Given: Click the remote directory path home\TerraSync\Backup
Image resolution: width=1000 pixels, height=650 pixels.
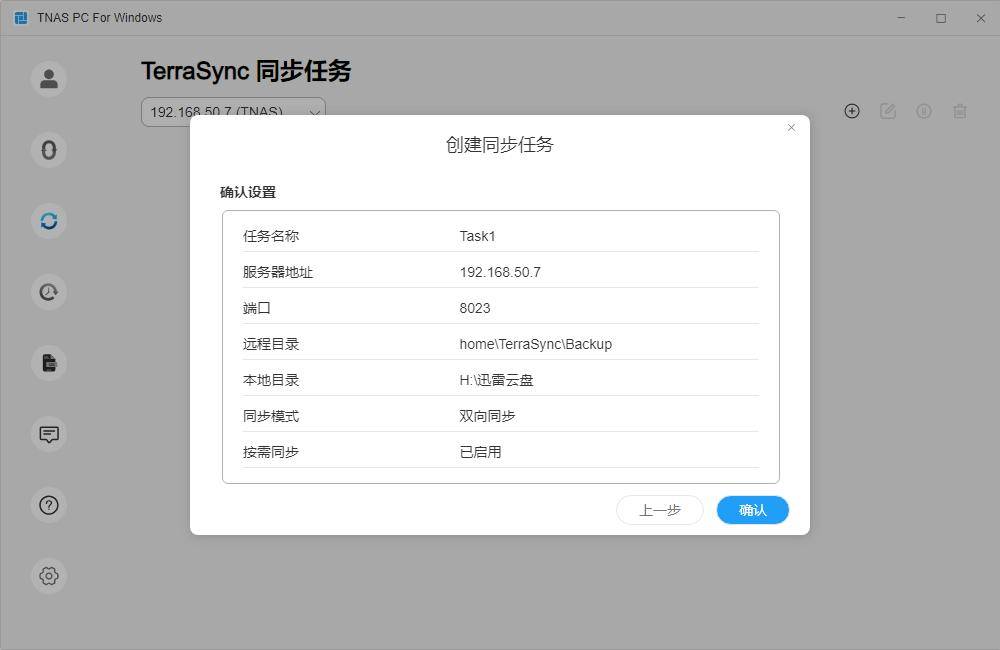Looking at the screenshot, I should (535, 344).
